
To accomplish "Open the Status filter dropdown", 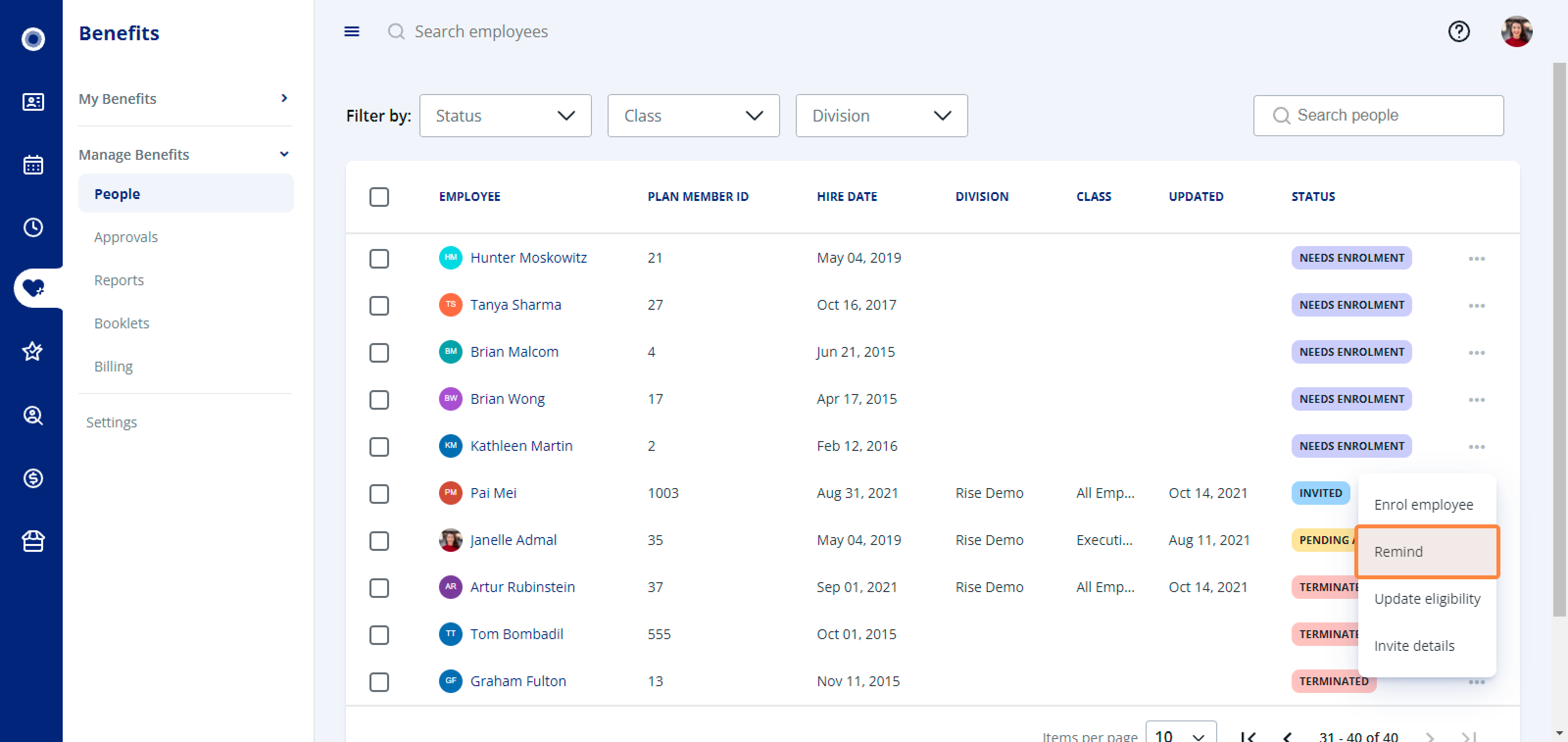I will pyautogui.click(x=505, y=116).
